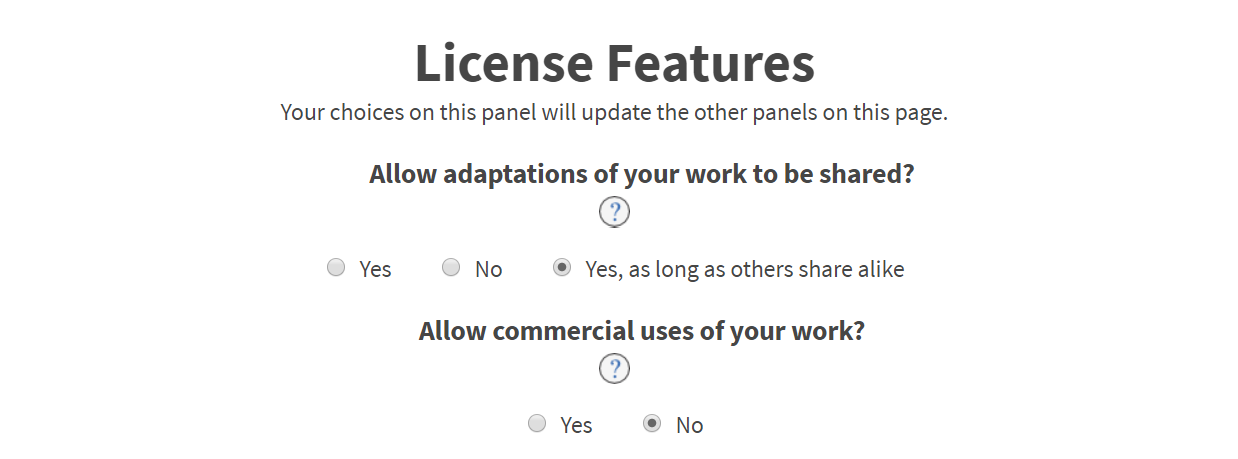Click the "Yes" label under commercial uses

click(x=576, y=425)
